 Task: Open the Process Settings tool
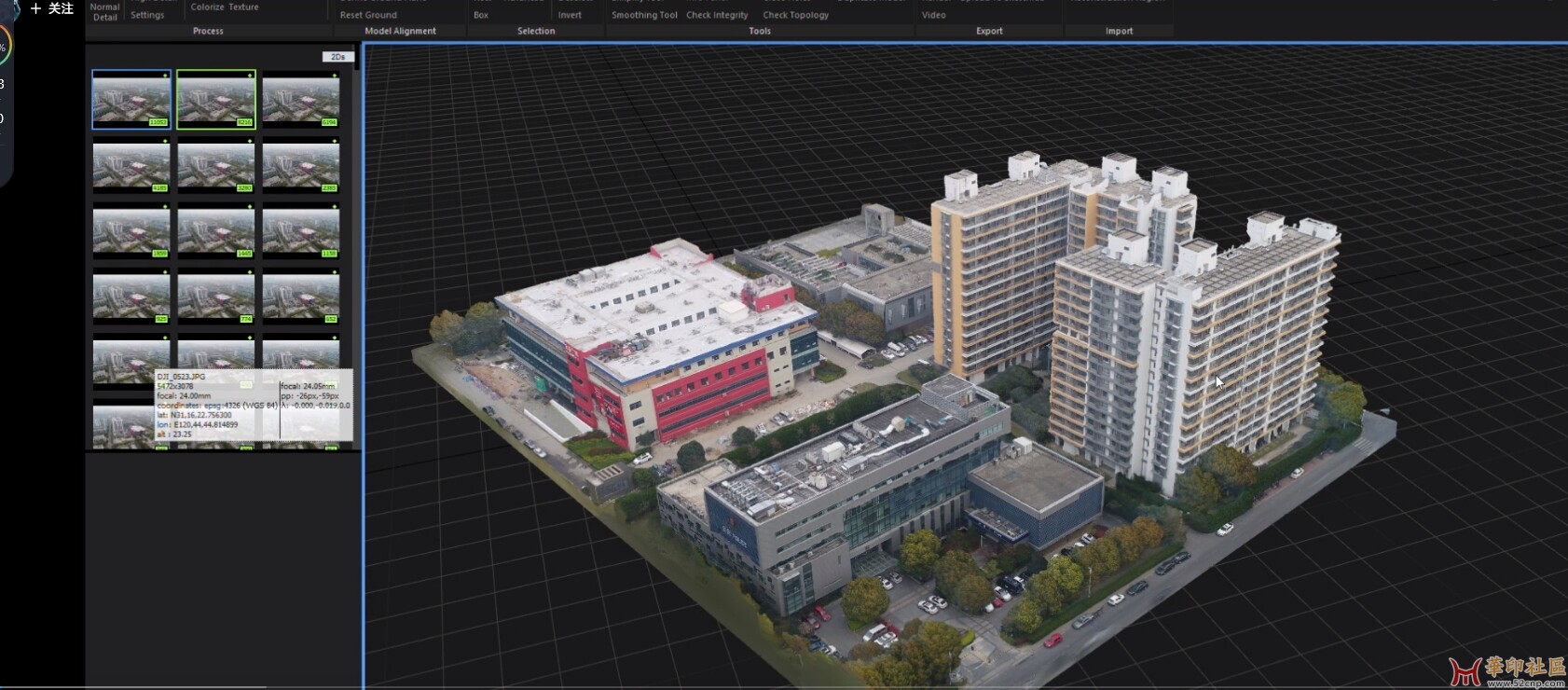click(x=147, y=15)
